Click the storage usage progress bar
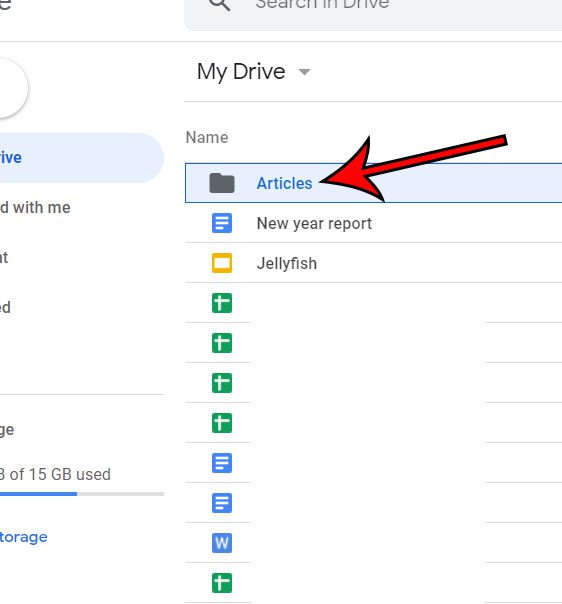 [82, 493]
